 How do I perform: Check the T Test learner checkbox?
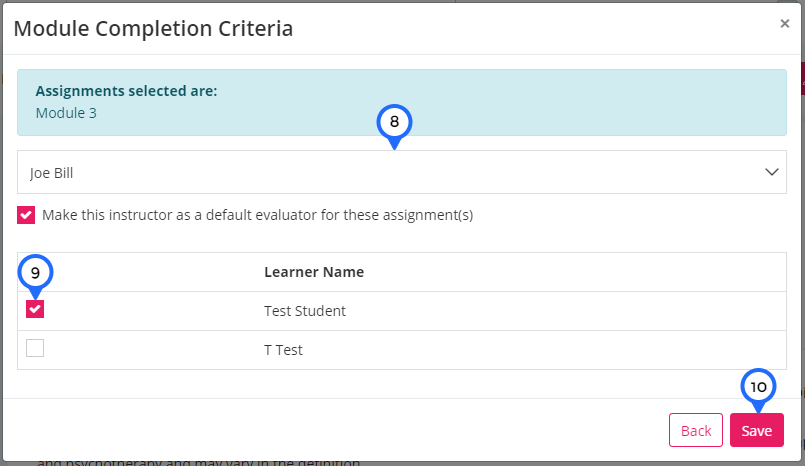(x=35, y=348)
